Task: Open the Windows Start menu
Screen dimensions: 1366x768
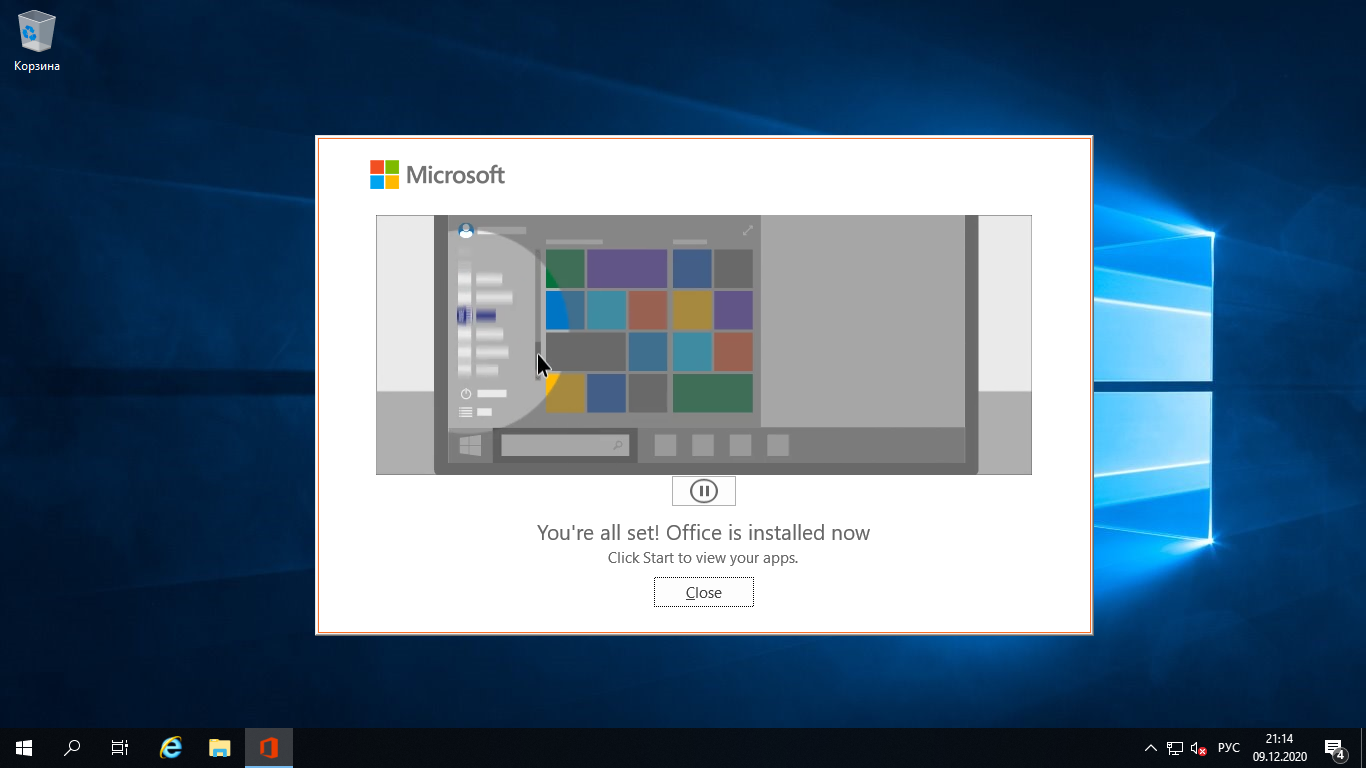Action: (x=24, y=747)
